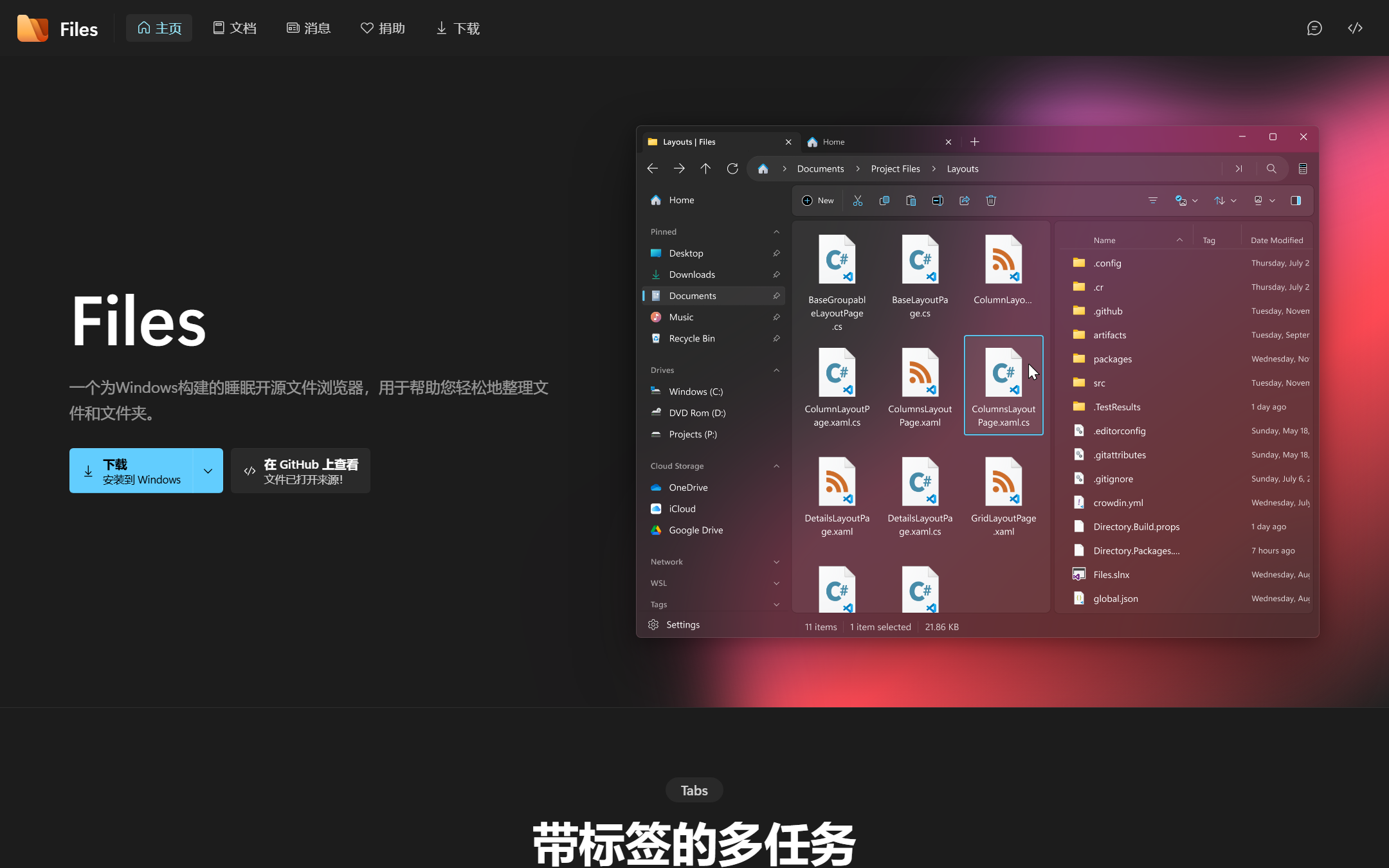Open the 文档 navigation item
The image size is (1389, 868).
pyautogui.click(x=235, y=28)
